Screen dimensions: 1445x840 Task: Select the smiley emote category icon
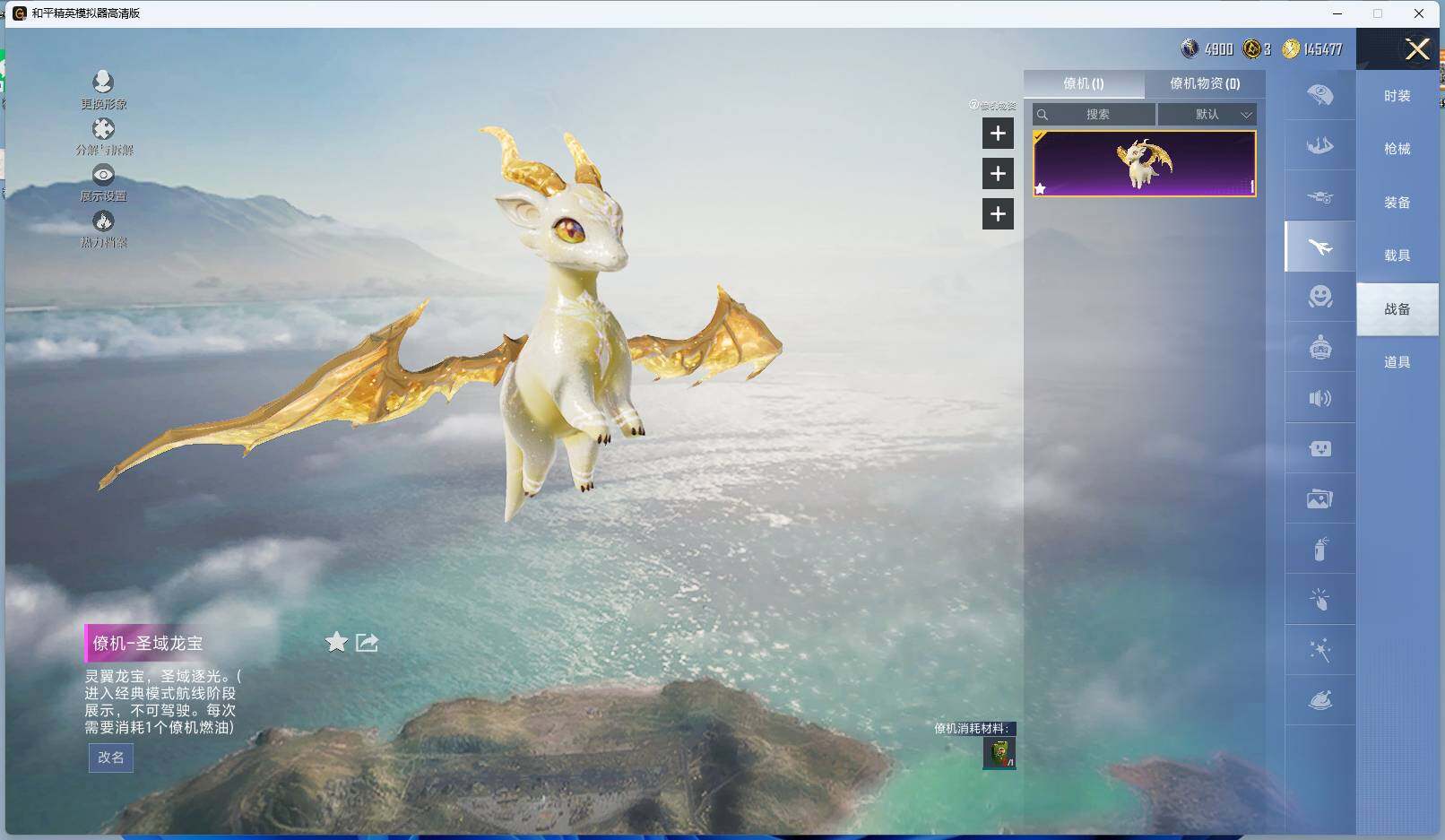tap(1320, 297)
